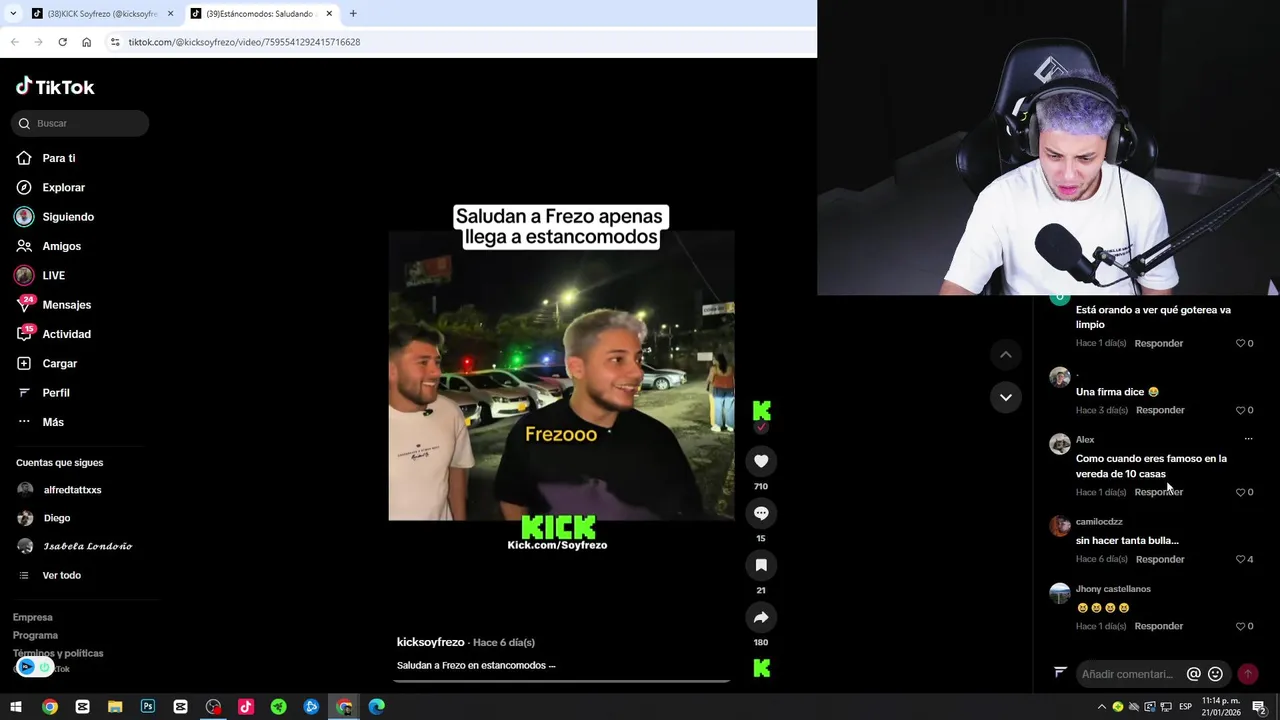Viewport: 1280px width, 720px height.
Task: Open a new browser tab
Action: [x=353, y=14]
